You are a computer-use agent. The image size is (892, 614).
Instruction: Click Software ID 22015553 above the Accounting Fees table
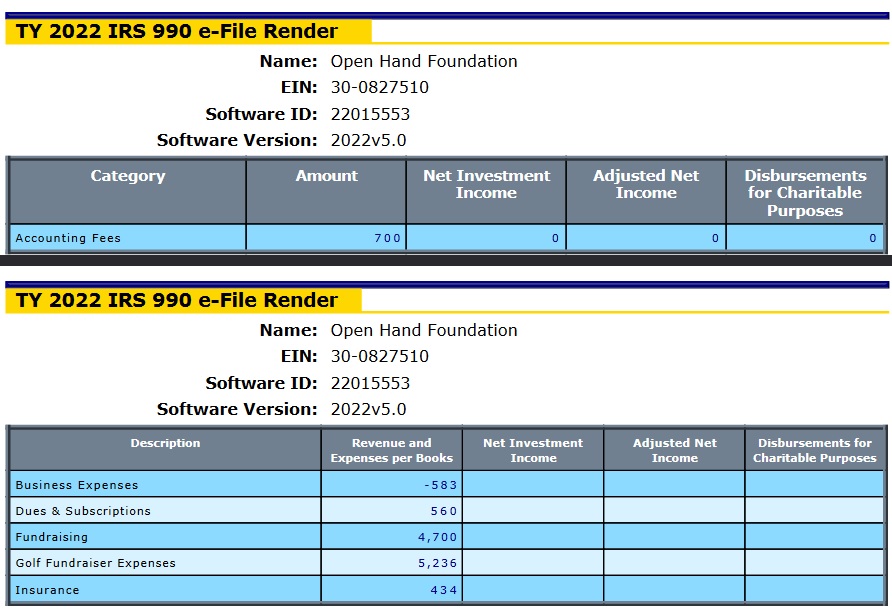click(x=370, y=114)
